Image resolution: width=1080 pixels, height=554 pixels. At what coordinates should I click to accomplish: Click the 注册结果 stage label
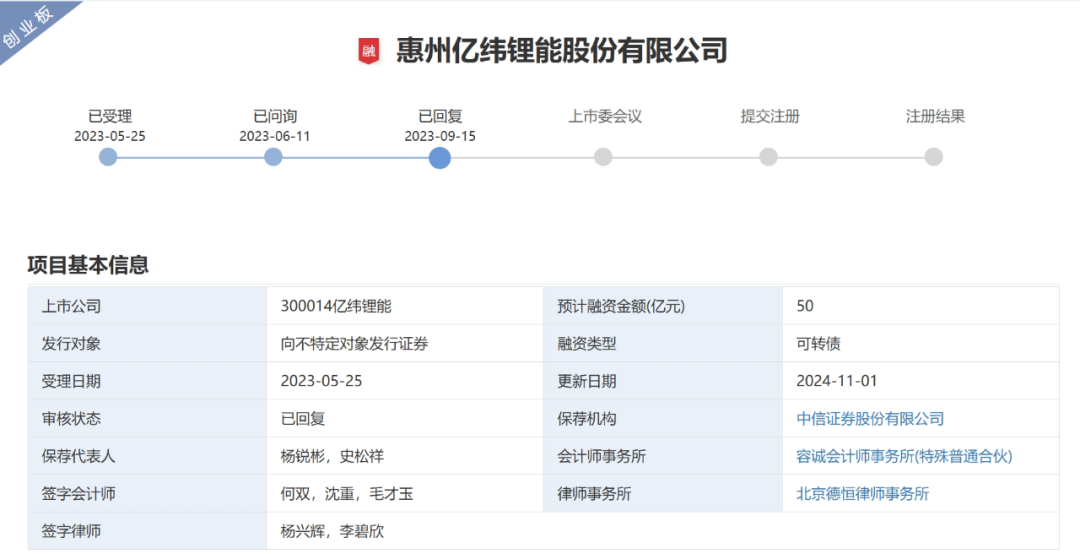coord(935,116)
